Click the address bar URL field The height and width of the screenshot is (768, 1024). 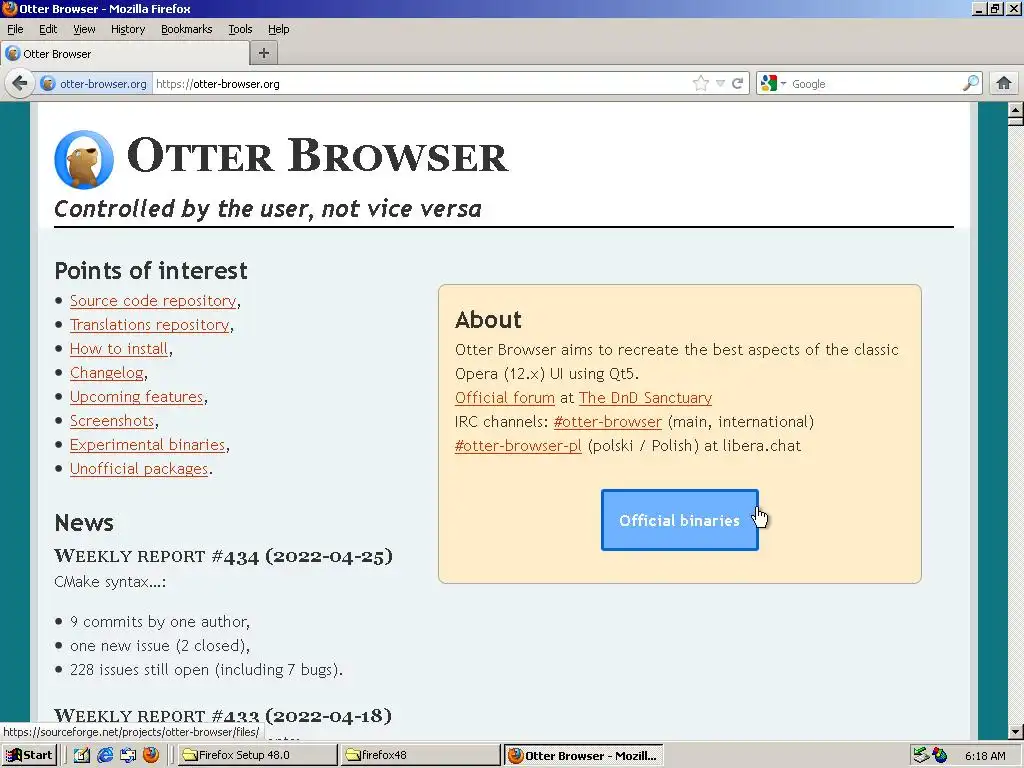coord(421,84)
